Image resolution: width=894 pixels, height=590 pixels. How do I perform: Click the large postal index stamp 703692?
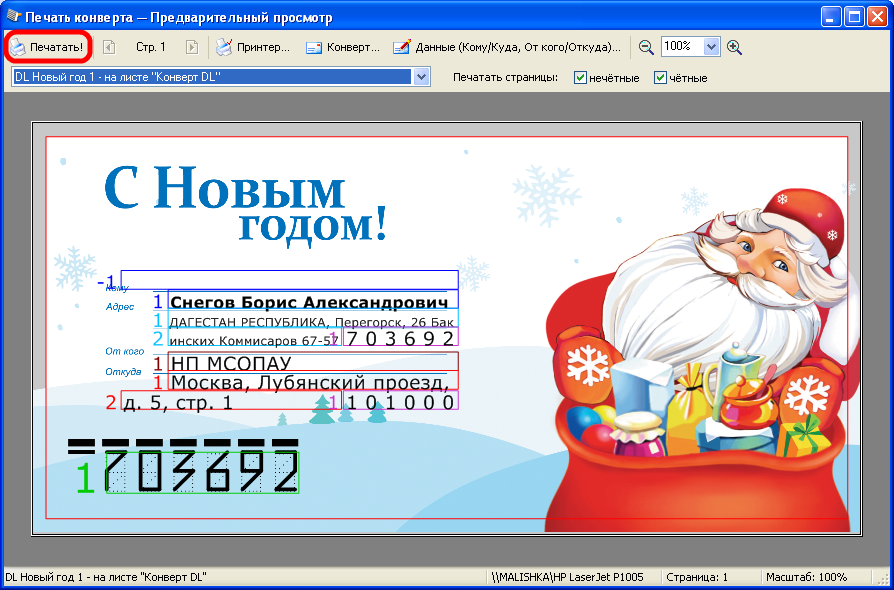pos(202,472)
